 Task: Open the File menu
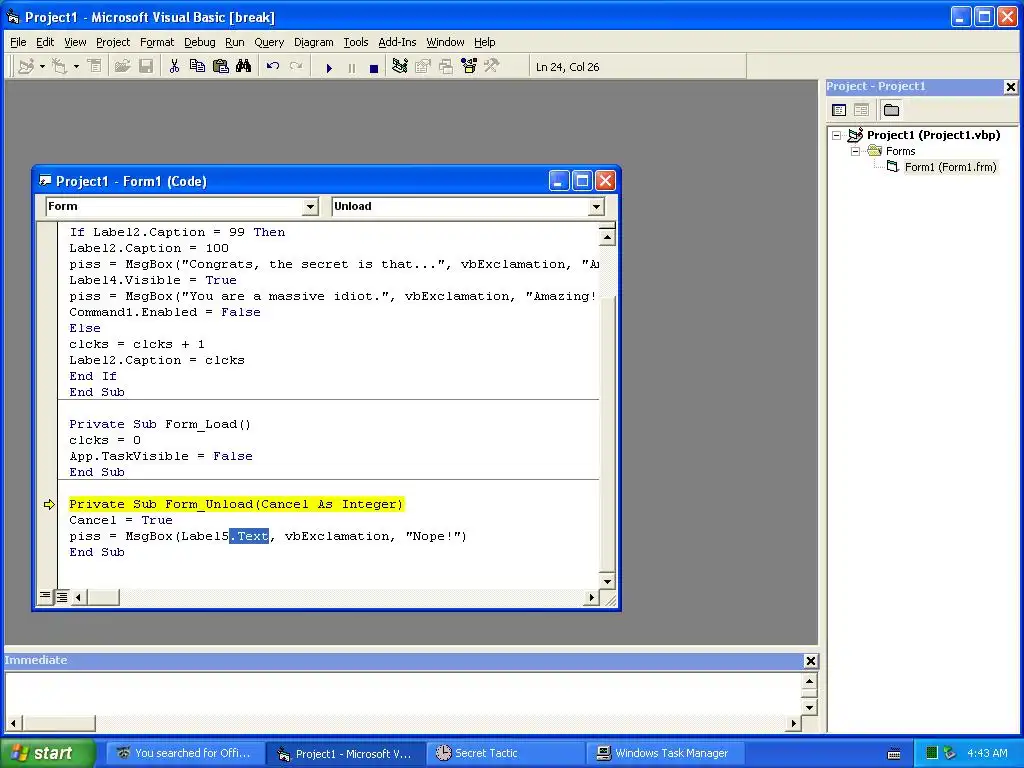pyautogui.click(x=18, y=42)
